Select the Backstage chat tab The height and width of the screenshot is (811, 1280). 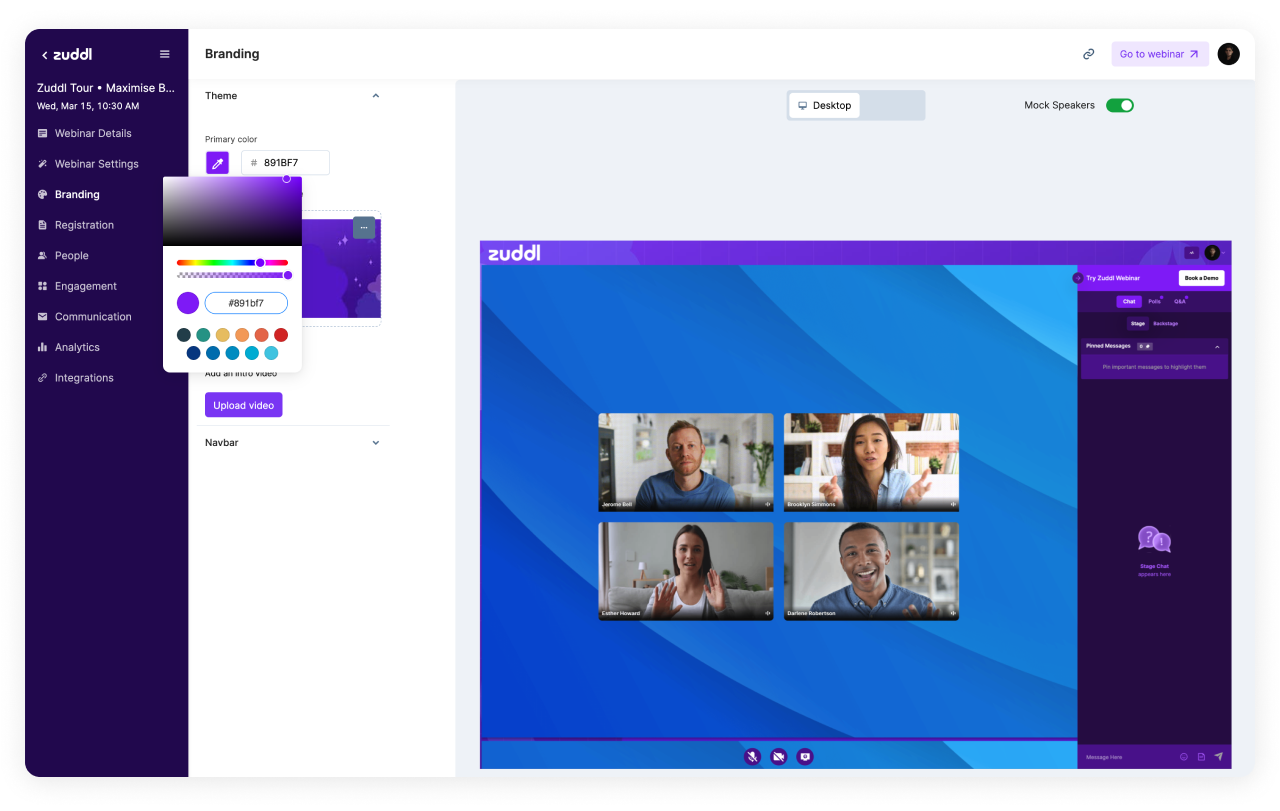[x=1165, y=324]
